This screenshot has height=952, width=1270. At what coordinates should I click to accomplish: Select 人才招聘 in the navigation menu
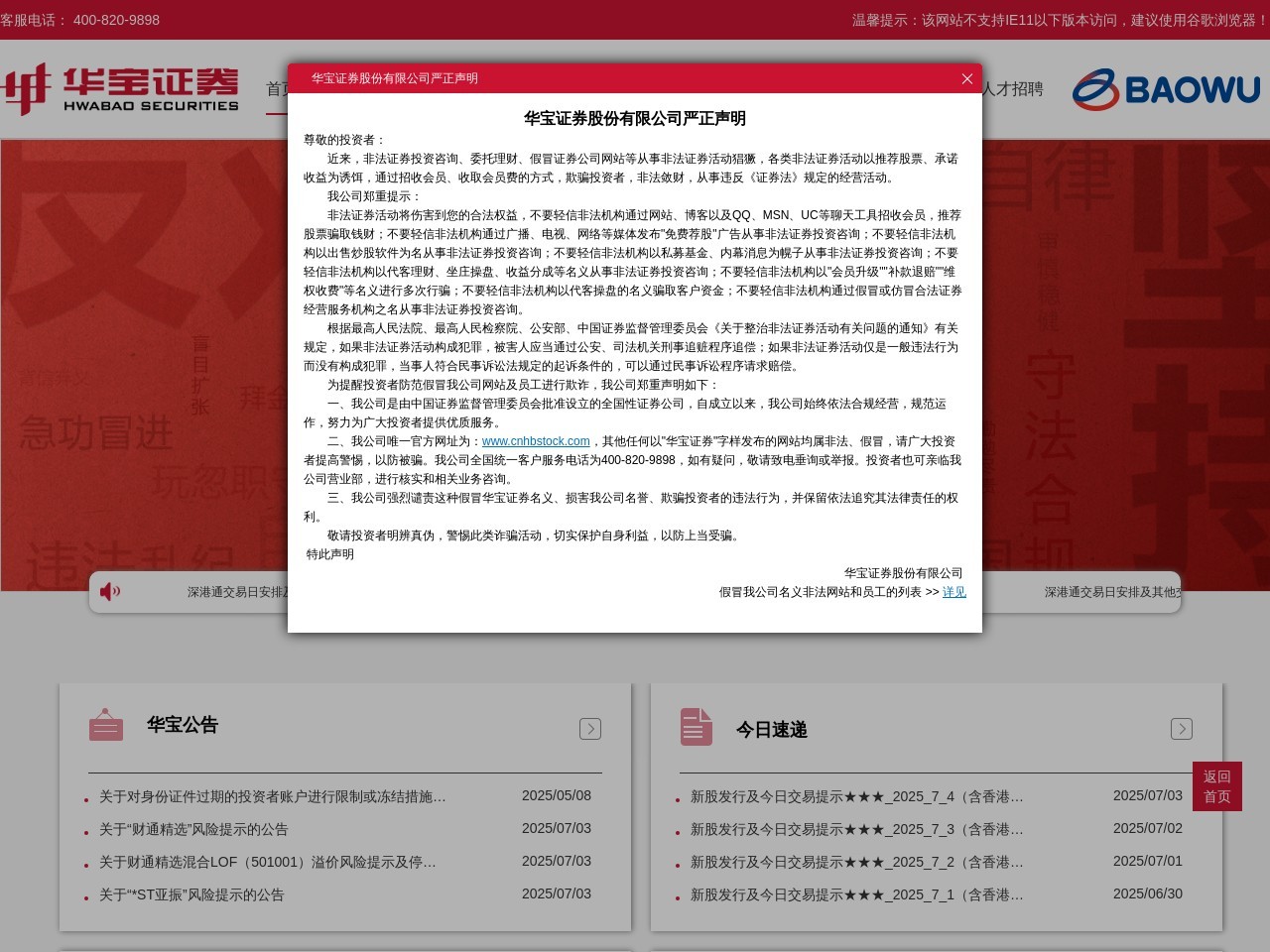pyautogui.click(x=1014, y=89)
